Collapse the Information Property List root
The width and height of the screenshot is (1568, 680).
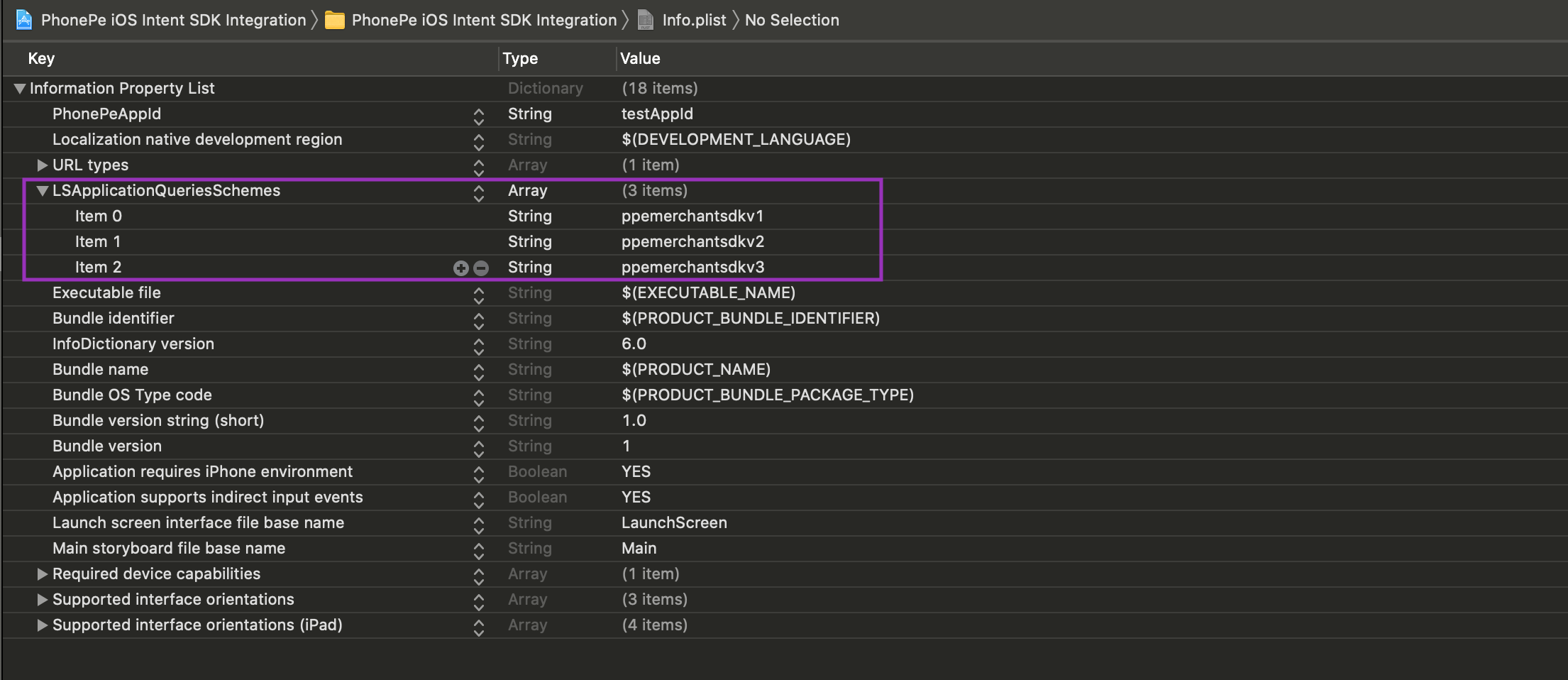click(x=20, y=89)
